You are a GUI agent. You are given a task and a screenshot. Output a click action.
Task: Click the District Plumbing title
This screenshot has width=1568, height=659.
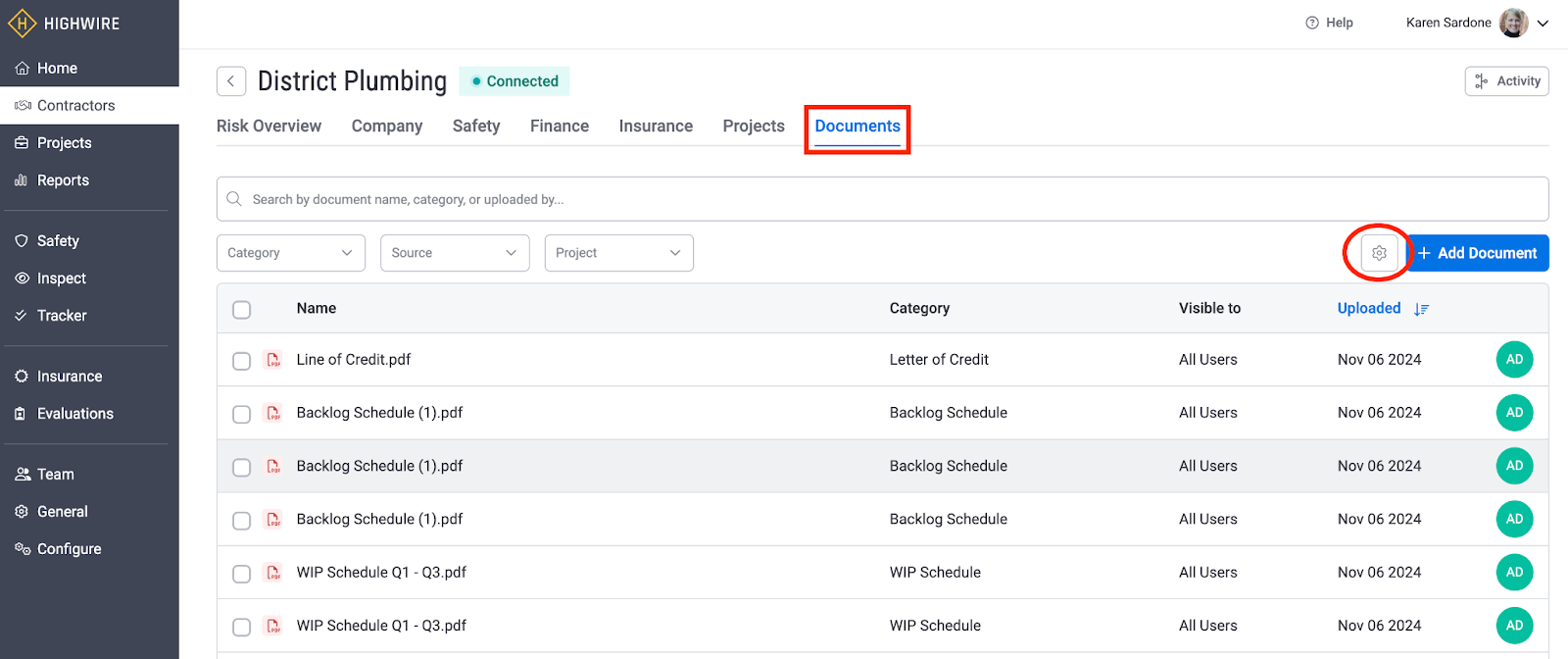pos(352,81)
